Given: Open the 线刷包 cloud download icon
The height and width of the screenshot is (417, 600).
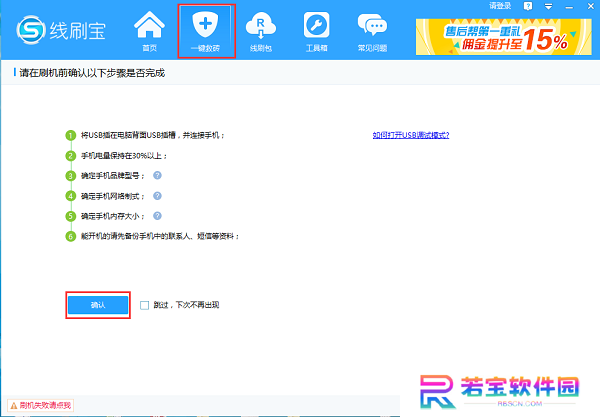Looking at the screenshot, I should 261,32.
